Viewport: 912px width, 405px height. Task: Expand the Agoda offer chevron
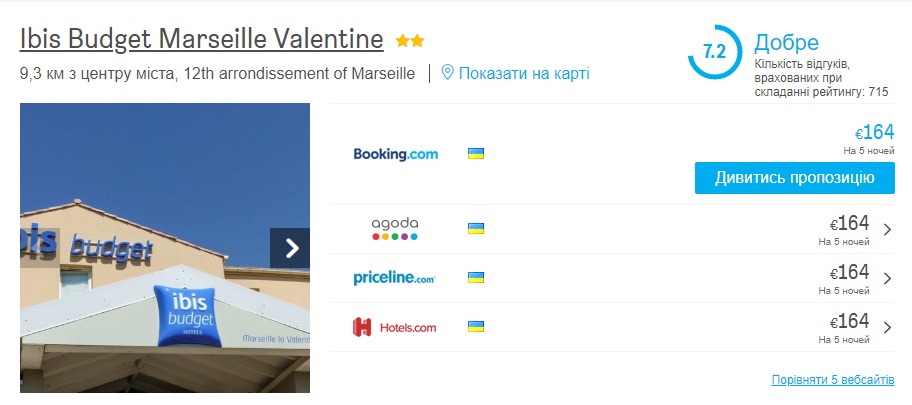tap(888, 229)
